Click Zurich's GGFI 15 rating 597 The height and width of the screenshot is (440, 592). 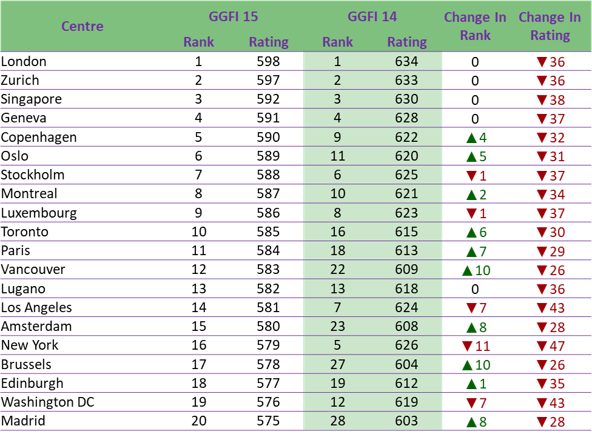click(268, 80)
